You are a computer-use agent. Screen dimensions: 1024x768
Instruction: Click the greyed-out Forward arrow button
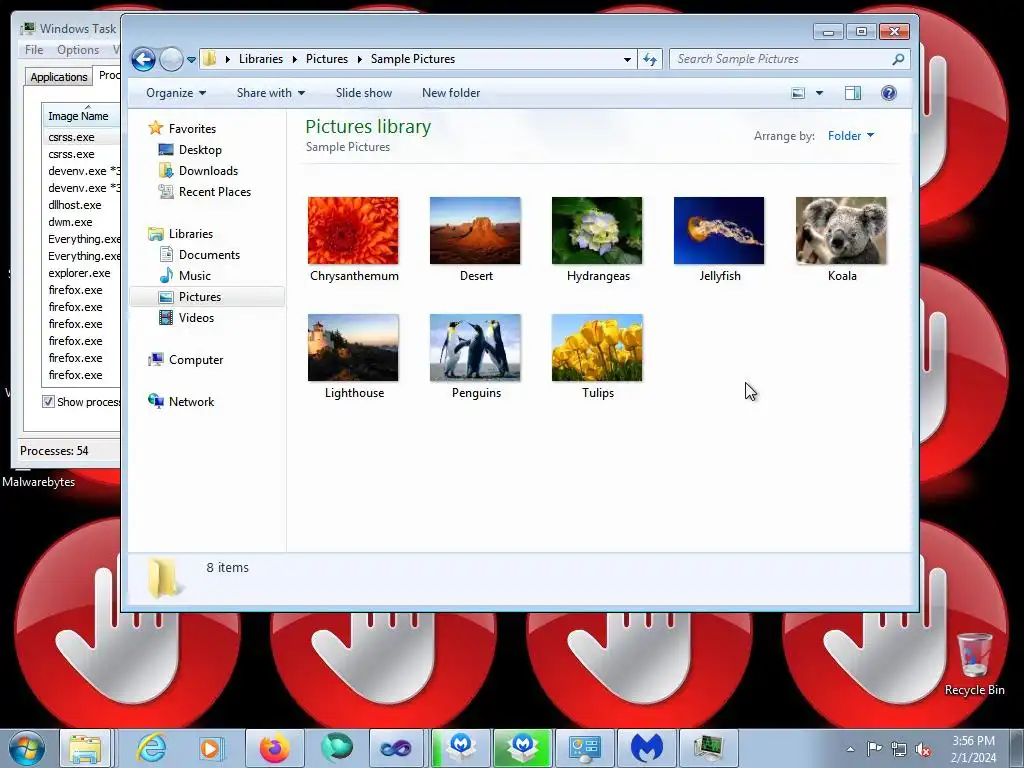point(171,59)
